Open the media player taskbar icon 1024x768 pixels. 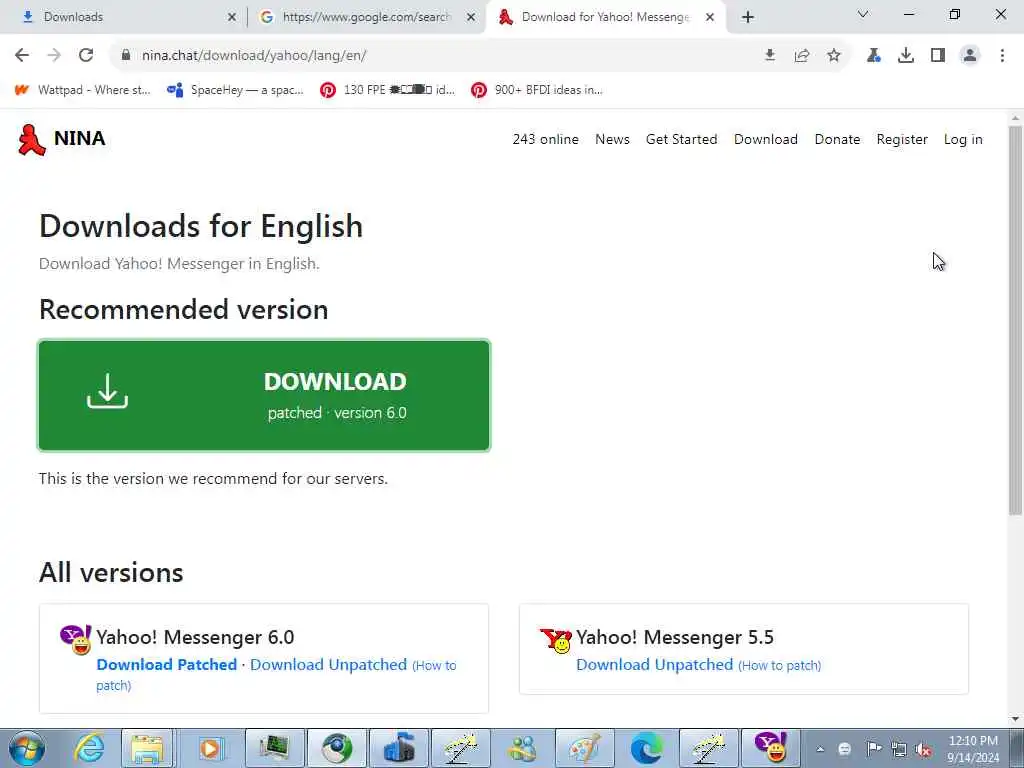[211, 748]
